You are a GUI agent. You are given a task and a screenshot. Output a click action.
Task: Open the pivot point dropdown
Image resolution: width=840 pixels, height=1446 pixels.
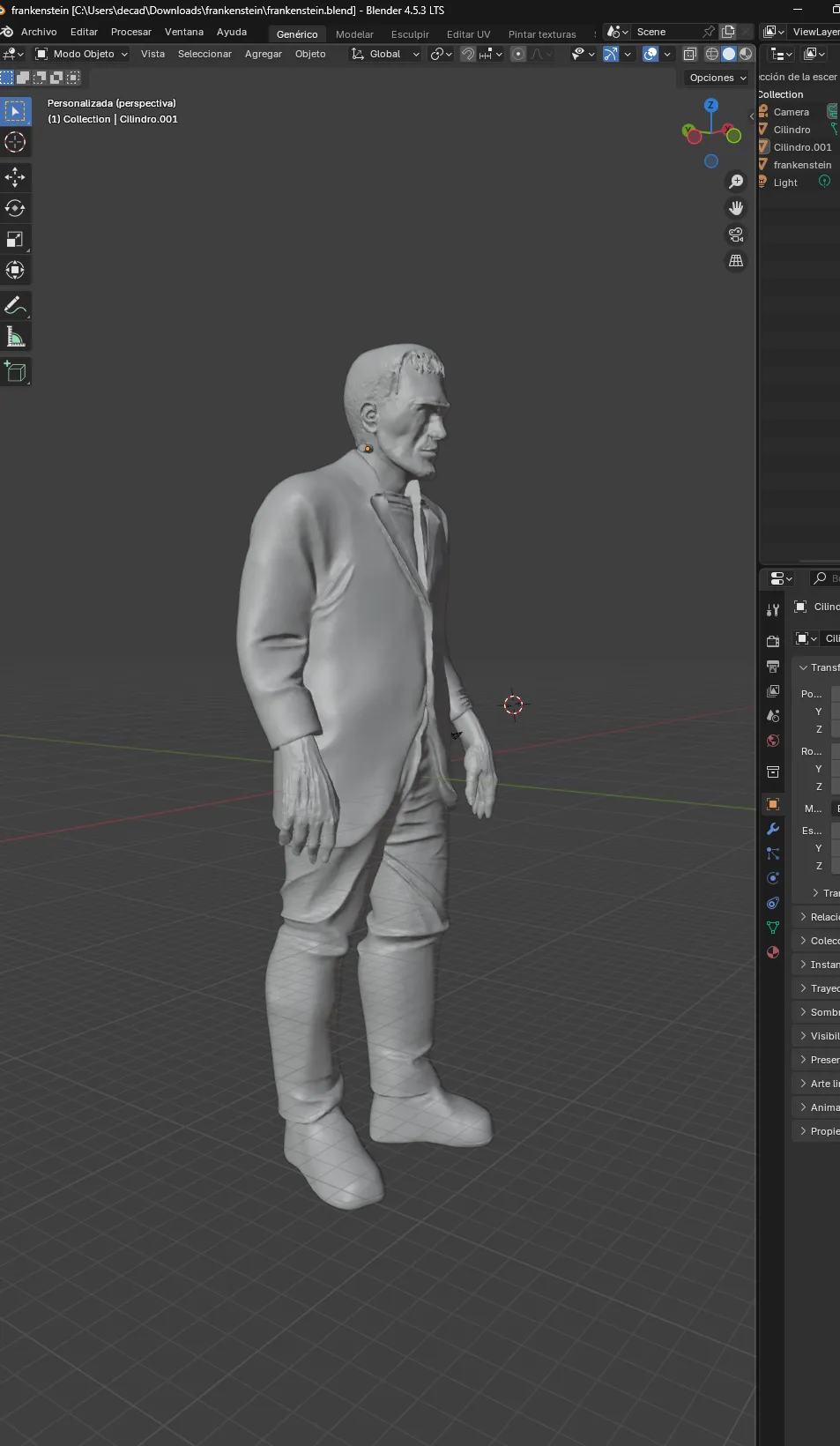tap(441, 54)
